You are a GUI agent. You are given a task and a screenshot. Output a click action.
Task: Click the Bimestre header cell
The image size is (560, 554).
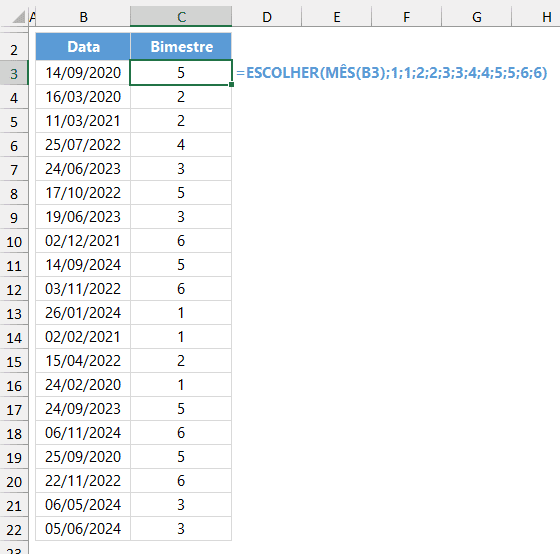pyautogui.click(x=181, y=47)
